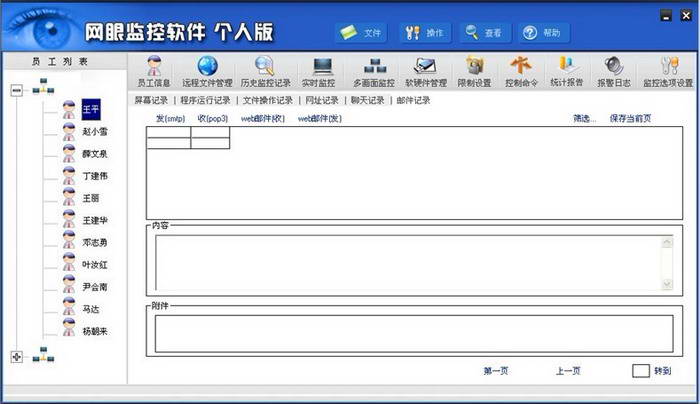Switch to the 网址记录 tab
The height and width of the screenshot is (404, 700).
(322, 100)
